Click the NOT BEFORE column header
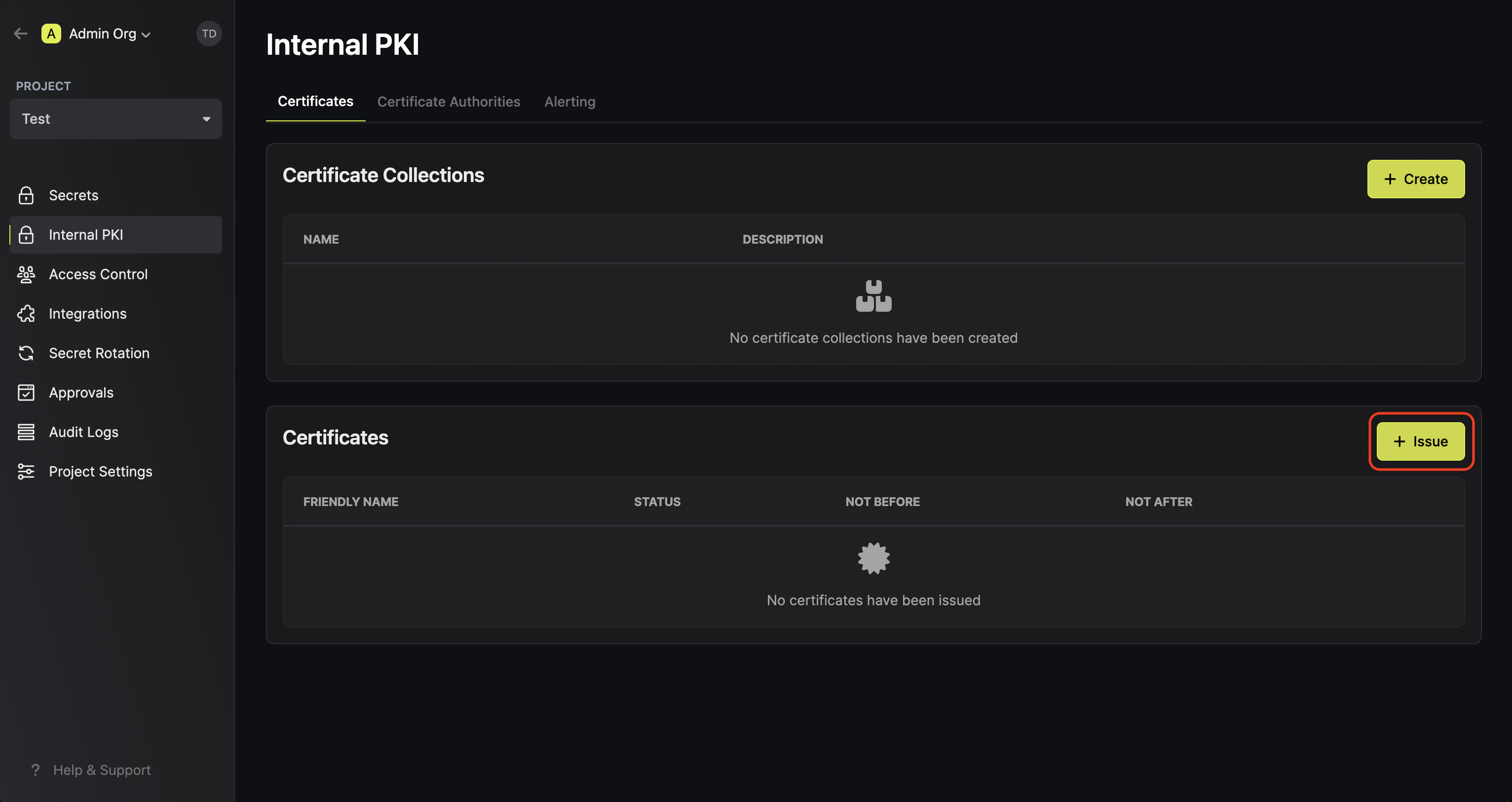1512x802 pixels. [x=882, y=502]
